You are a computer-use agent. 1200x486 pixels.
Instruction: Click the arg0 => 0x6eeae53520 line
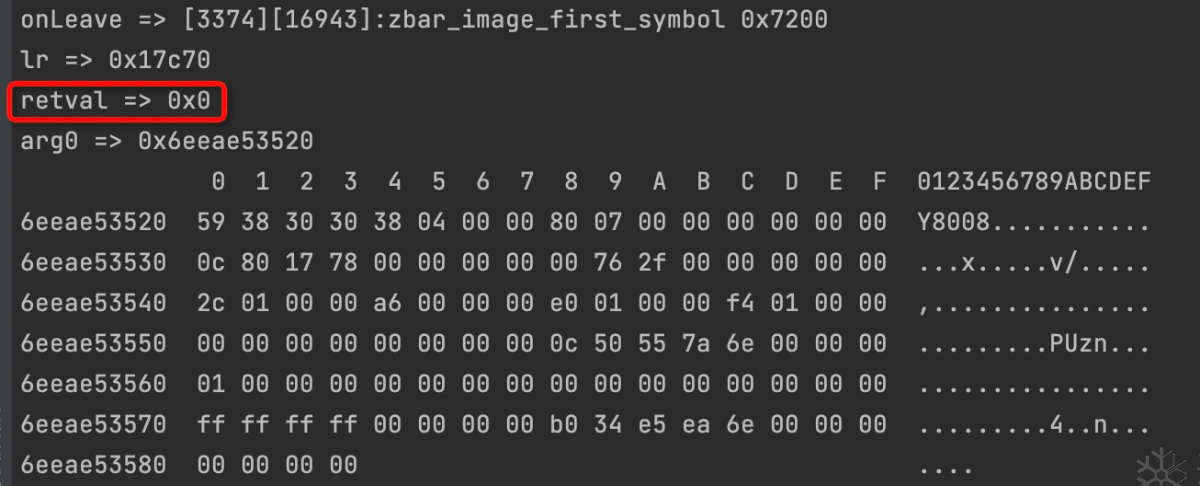(x=166, y=141)
